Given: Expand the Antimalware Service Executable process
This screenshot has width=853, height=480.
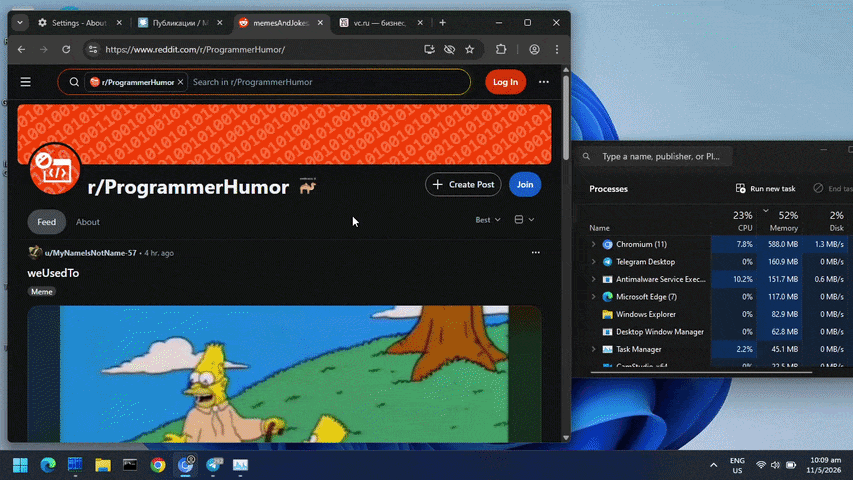Looking at the screenshot, I should [594, 279].
